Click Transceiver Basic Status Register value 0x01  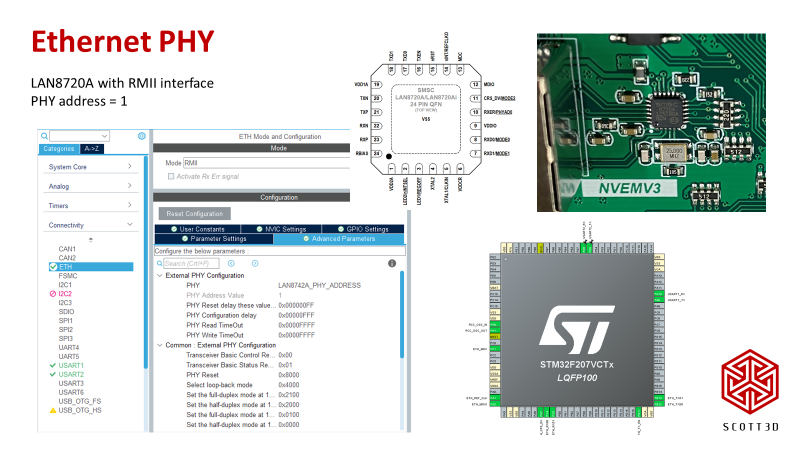pos(285,365)
